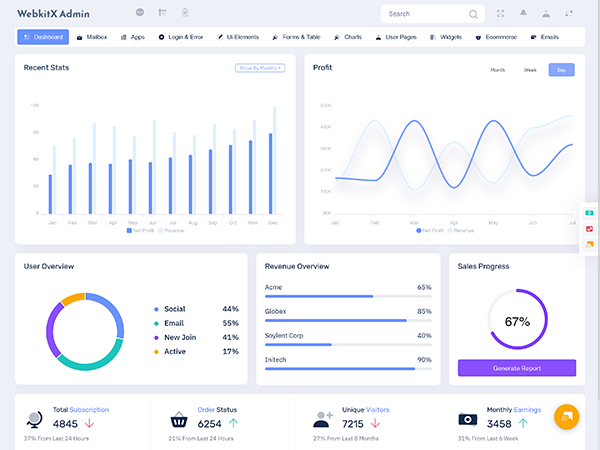
Task: Toggle fullscreen with the expand icon
Action: (x=499, y=14)
